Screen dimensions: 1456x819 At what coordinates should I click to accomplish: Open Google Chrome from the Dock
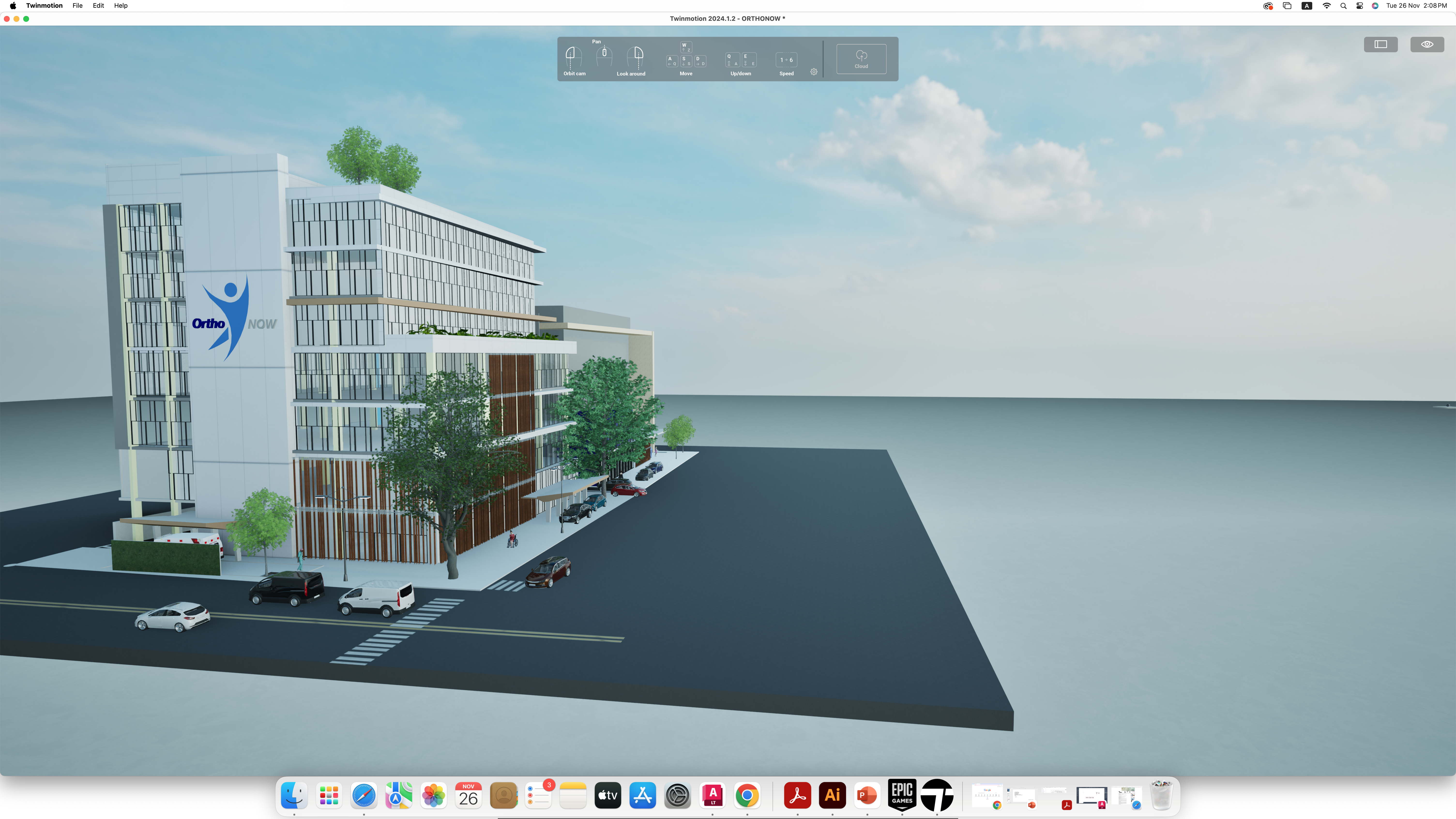(x=747, y=795)
